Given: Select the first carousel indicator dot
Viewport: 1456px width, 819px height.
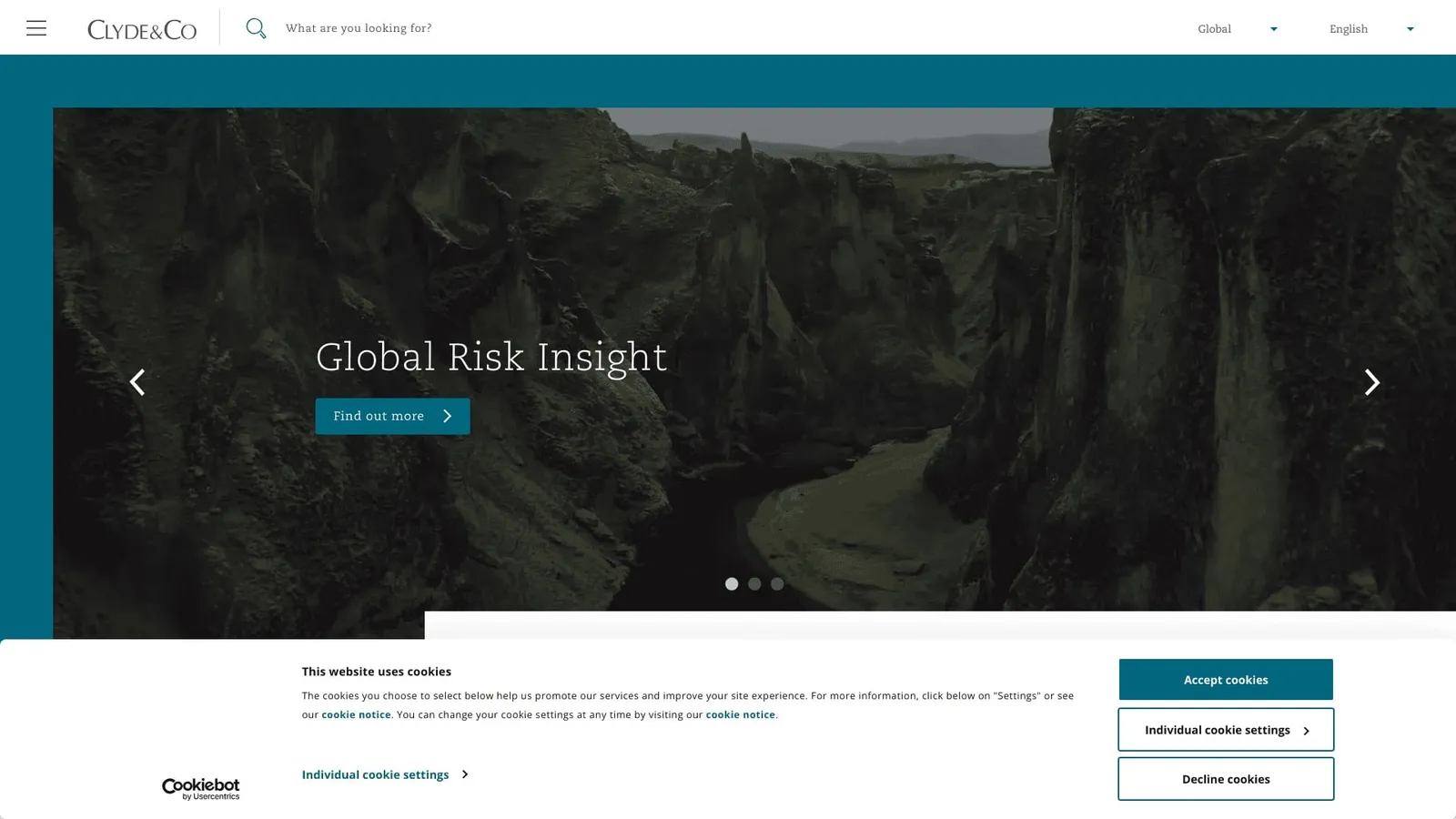Looking at the screenshot, I should pyautogui.click(x=732, y=584).
